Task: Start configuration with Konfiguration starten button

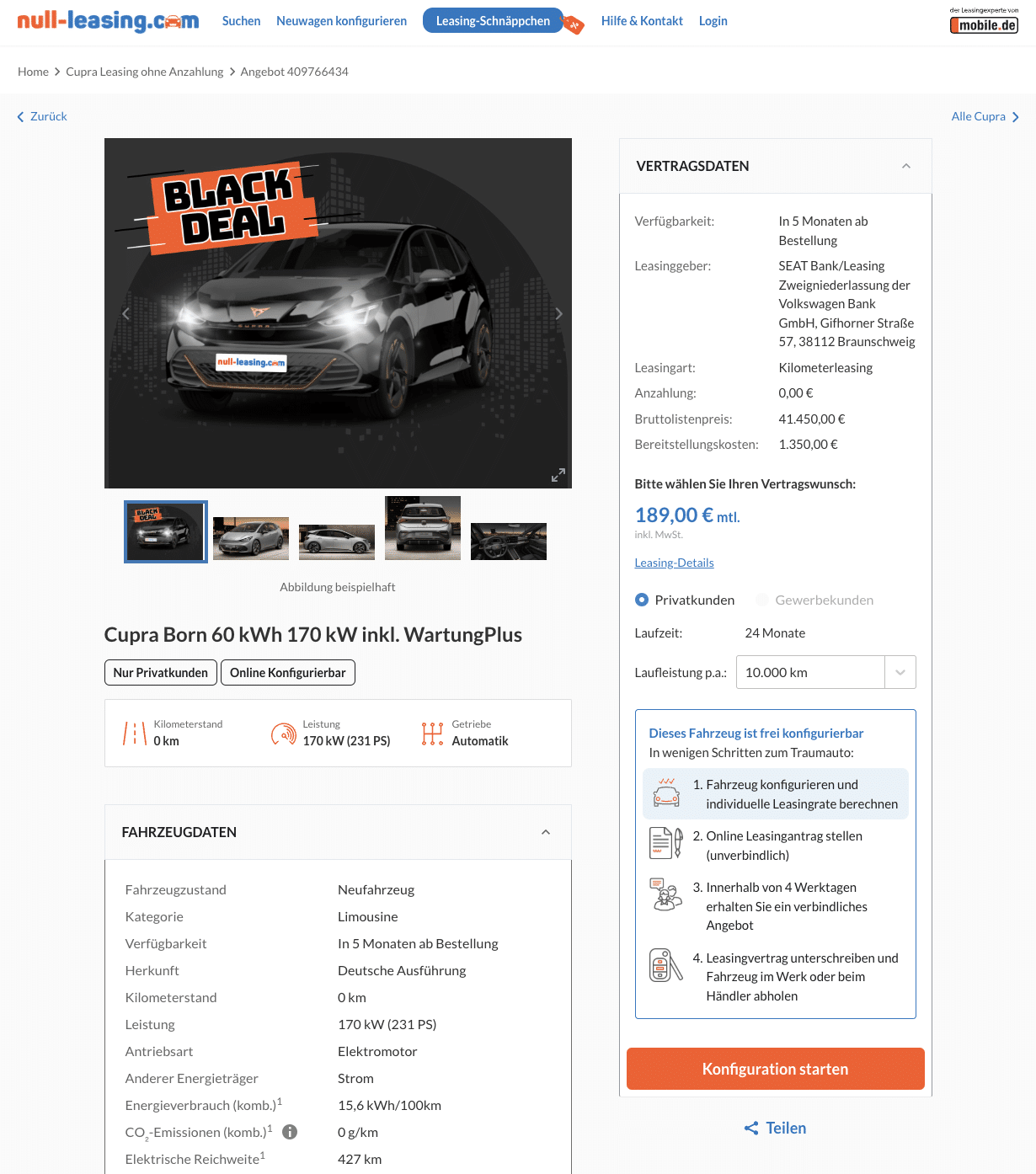Action: (x=775, y=1069)
